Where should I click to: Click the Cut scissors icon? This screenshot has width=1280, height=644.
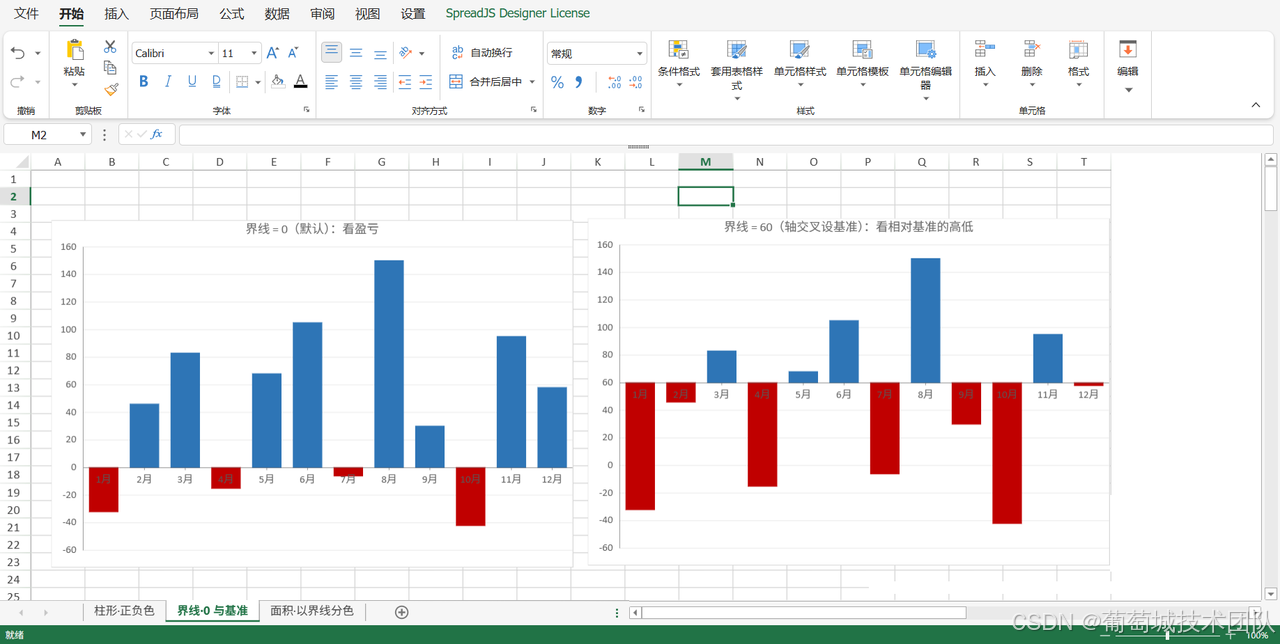click(110, 47)
